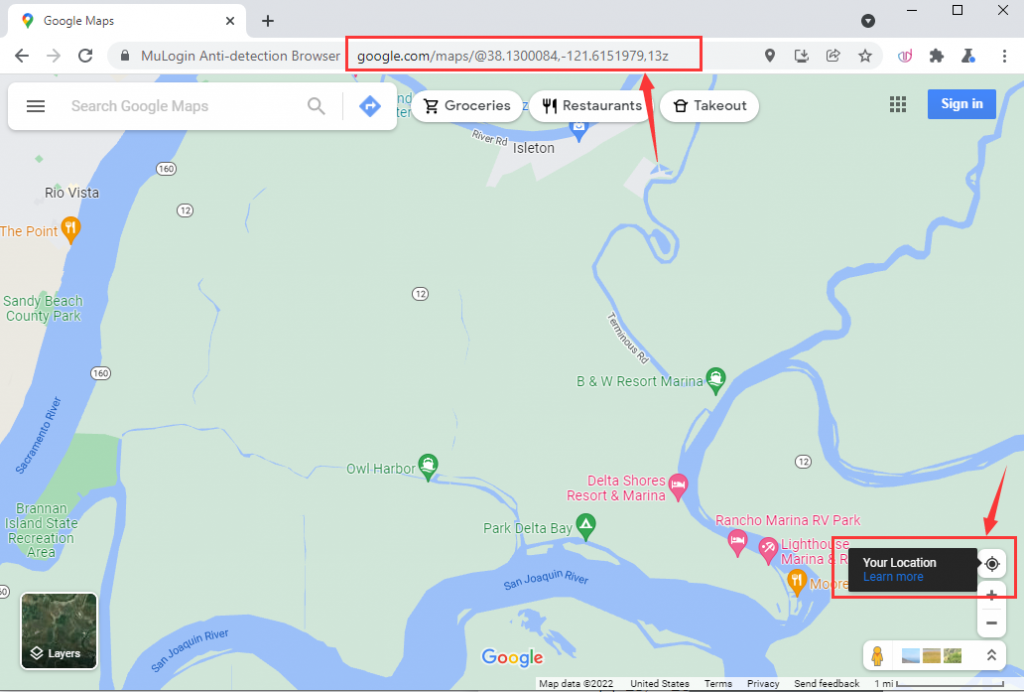Open a new browser tab
This screenshot has width=1024, height=692.
pos(268,21)
